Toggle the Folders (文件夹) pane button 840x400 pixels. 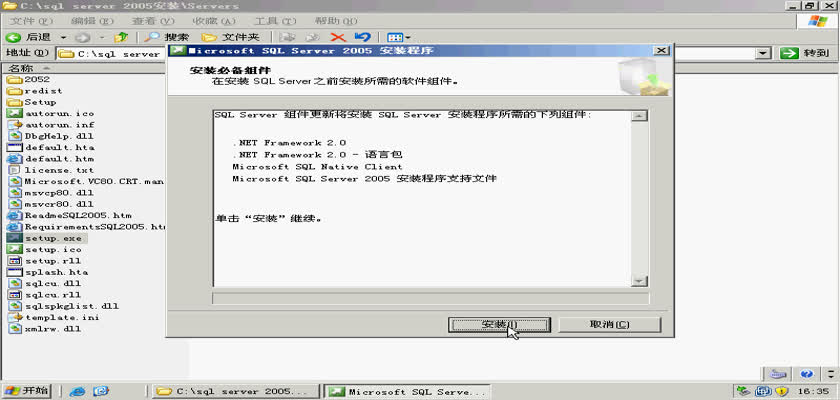pos(231,37)
